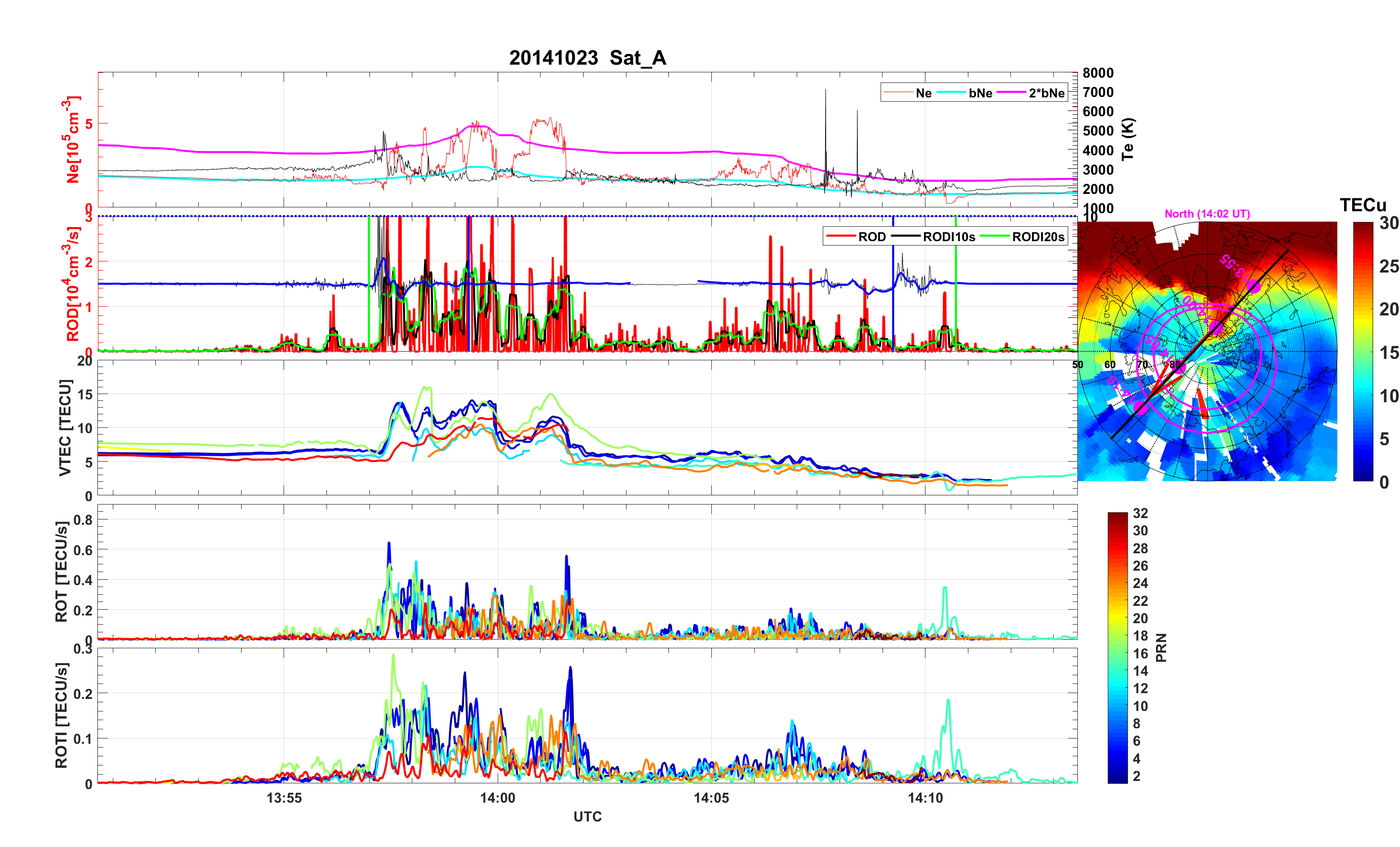Click the 2*bNe legend label
The image size is (1400, 847).
coord(1046,93)
